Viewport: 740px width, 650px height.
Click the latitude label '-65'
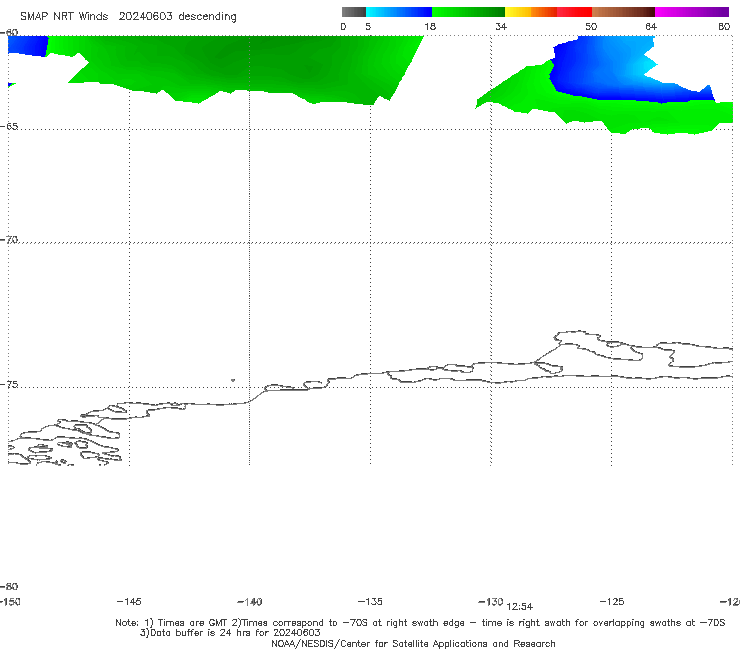9,127
